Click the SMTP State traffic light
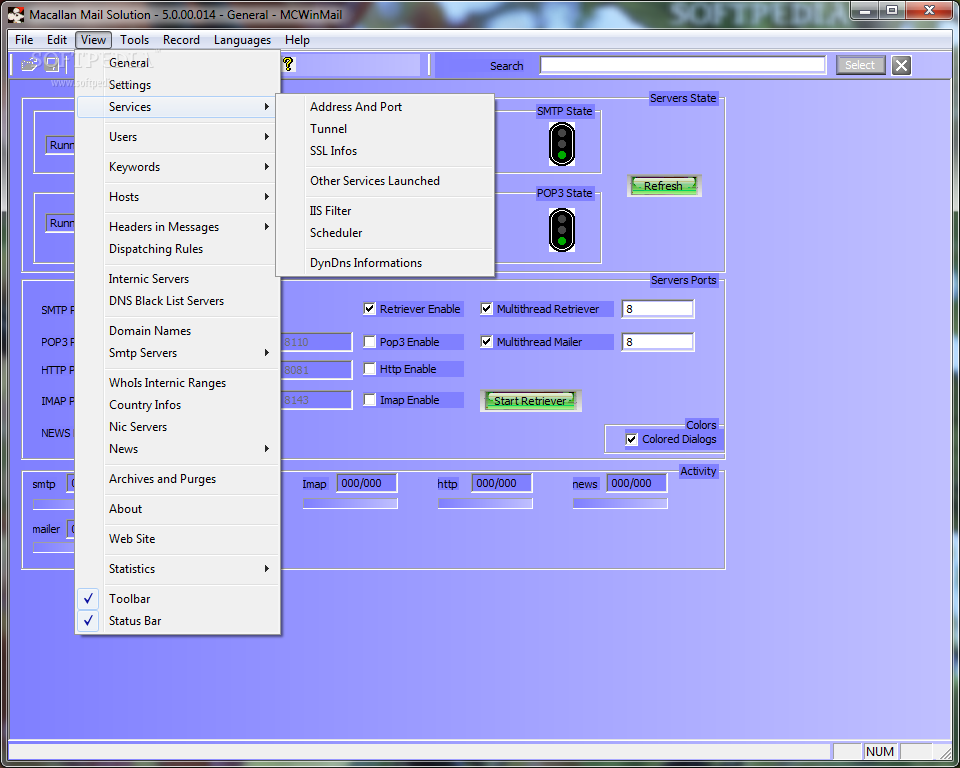Screen dimensions: 960x768 click(x=561, y=144)
